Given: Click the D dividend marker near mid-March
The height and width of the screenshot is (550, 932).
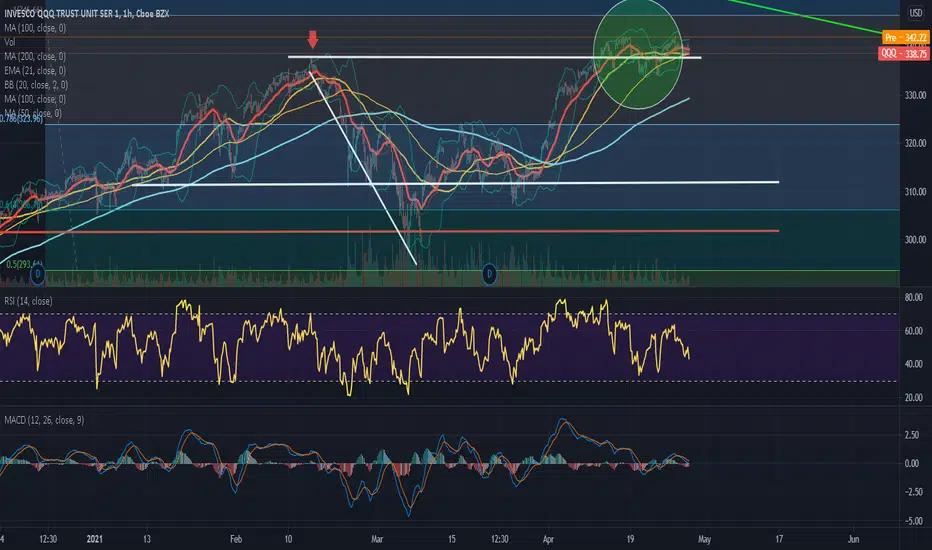Looking at the screenshot, I should pos(489,274).
